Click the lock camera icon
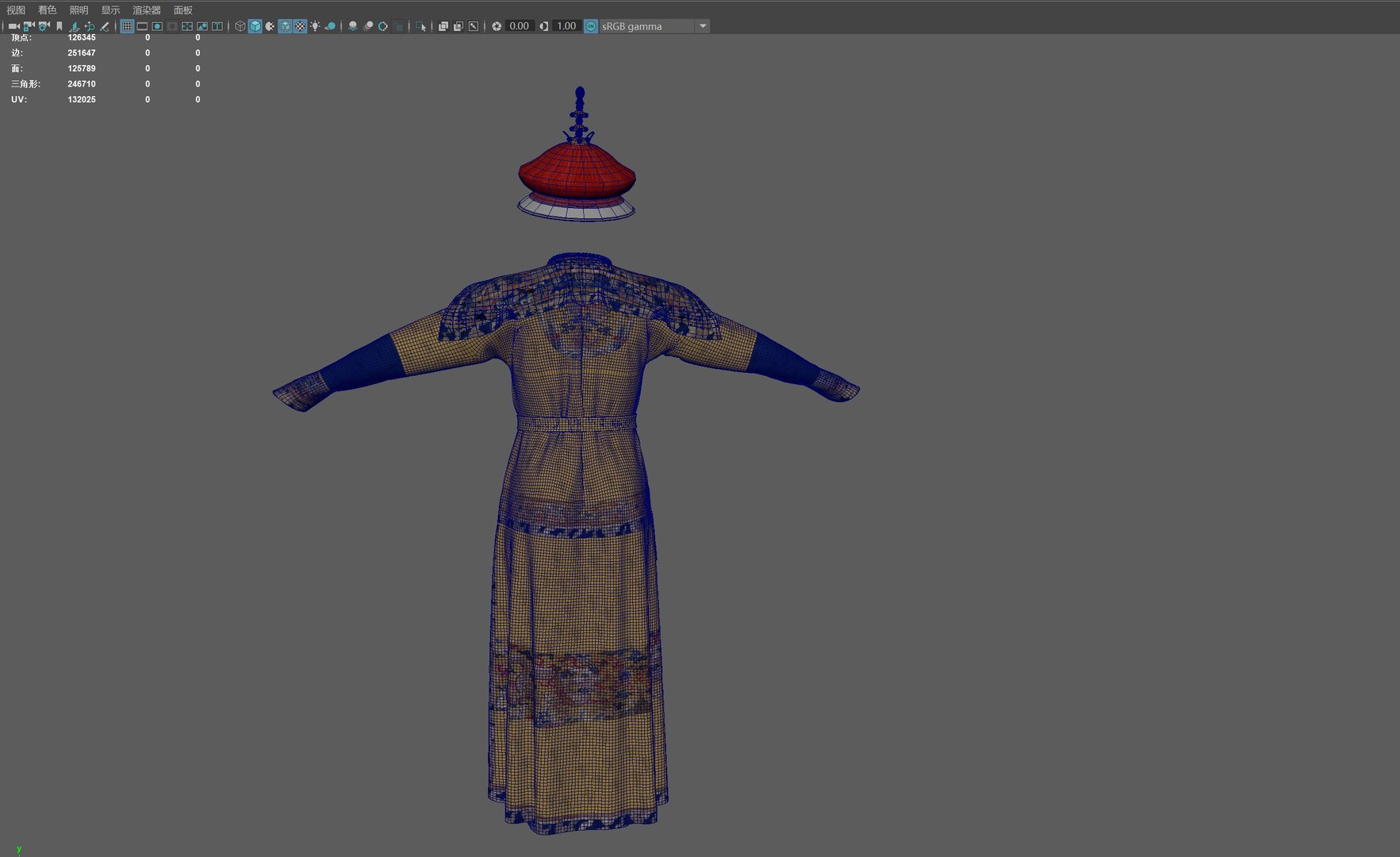Screen dimensions: 1400x857 coord(29,26)
